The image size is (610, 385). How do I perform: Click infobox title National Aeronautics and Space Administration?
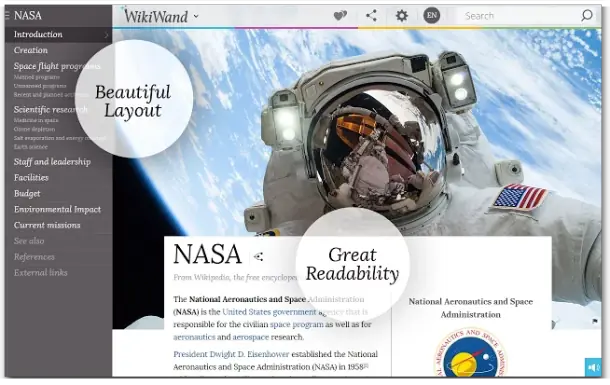click(470, 308)
